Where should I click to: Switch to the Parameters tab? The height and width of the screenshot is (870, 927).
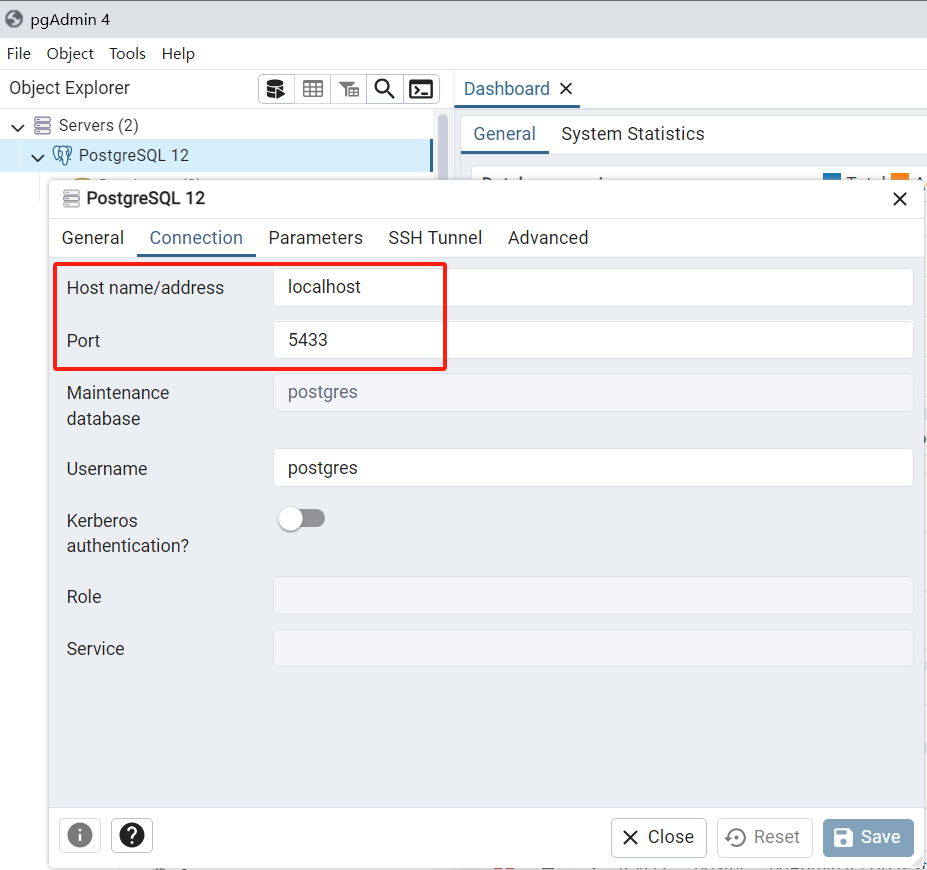316,238
